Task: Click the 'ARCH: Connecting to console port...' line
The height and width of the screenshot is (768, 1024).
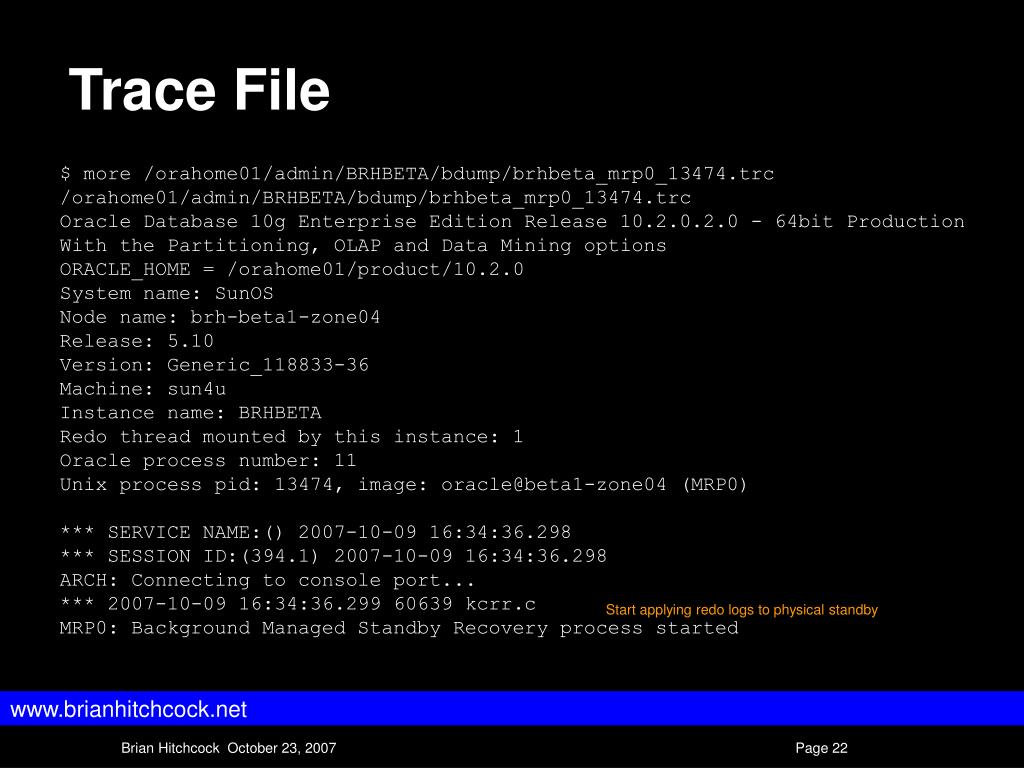Action: [267, 580]
